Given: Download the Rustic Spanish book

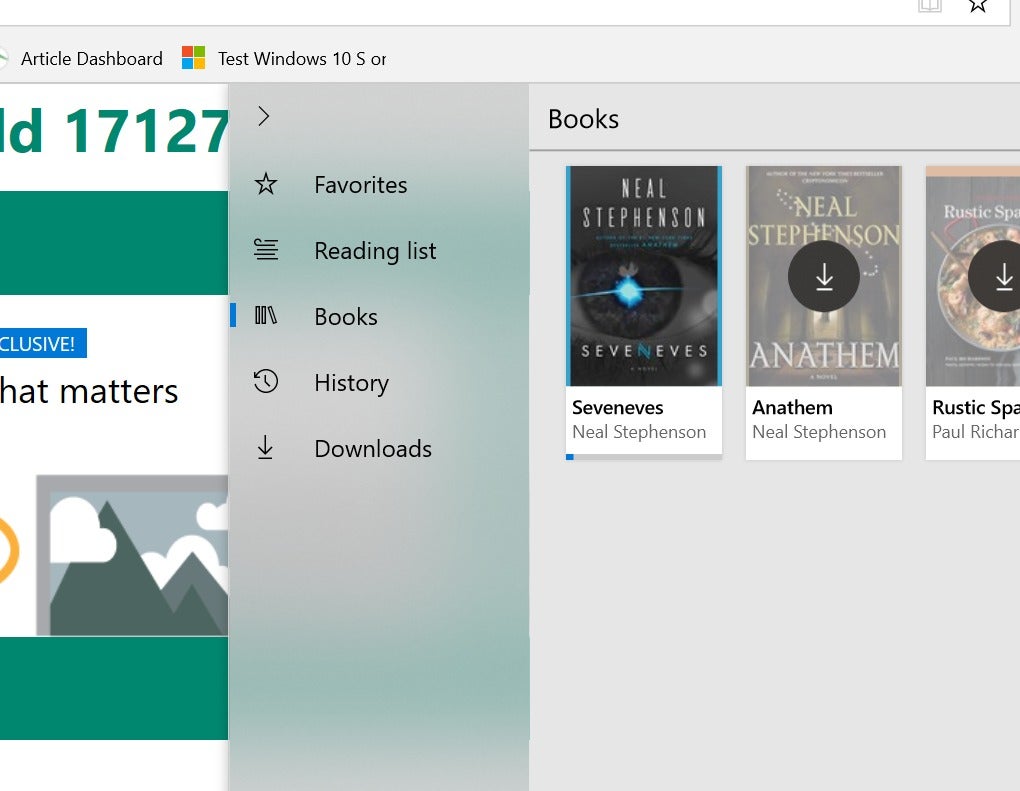Looking at the screenshot, I should pyautogui.click(x=995, y=276).
